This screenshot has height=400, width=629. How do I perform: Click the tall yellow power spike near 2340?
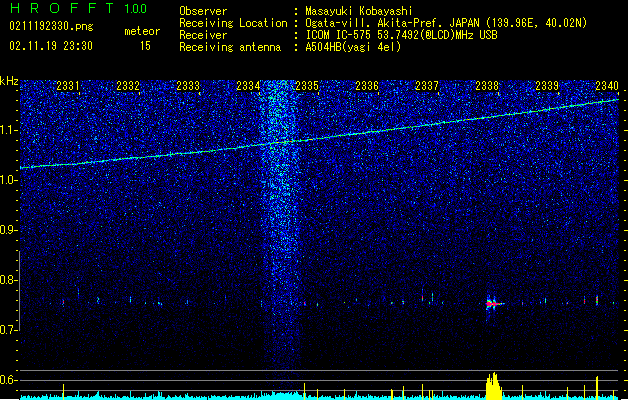point(597,388)
